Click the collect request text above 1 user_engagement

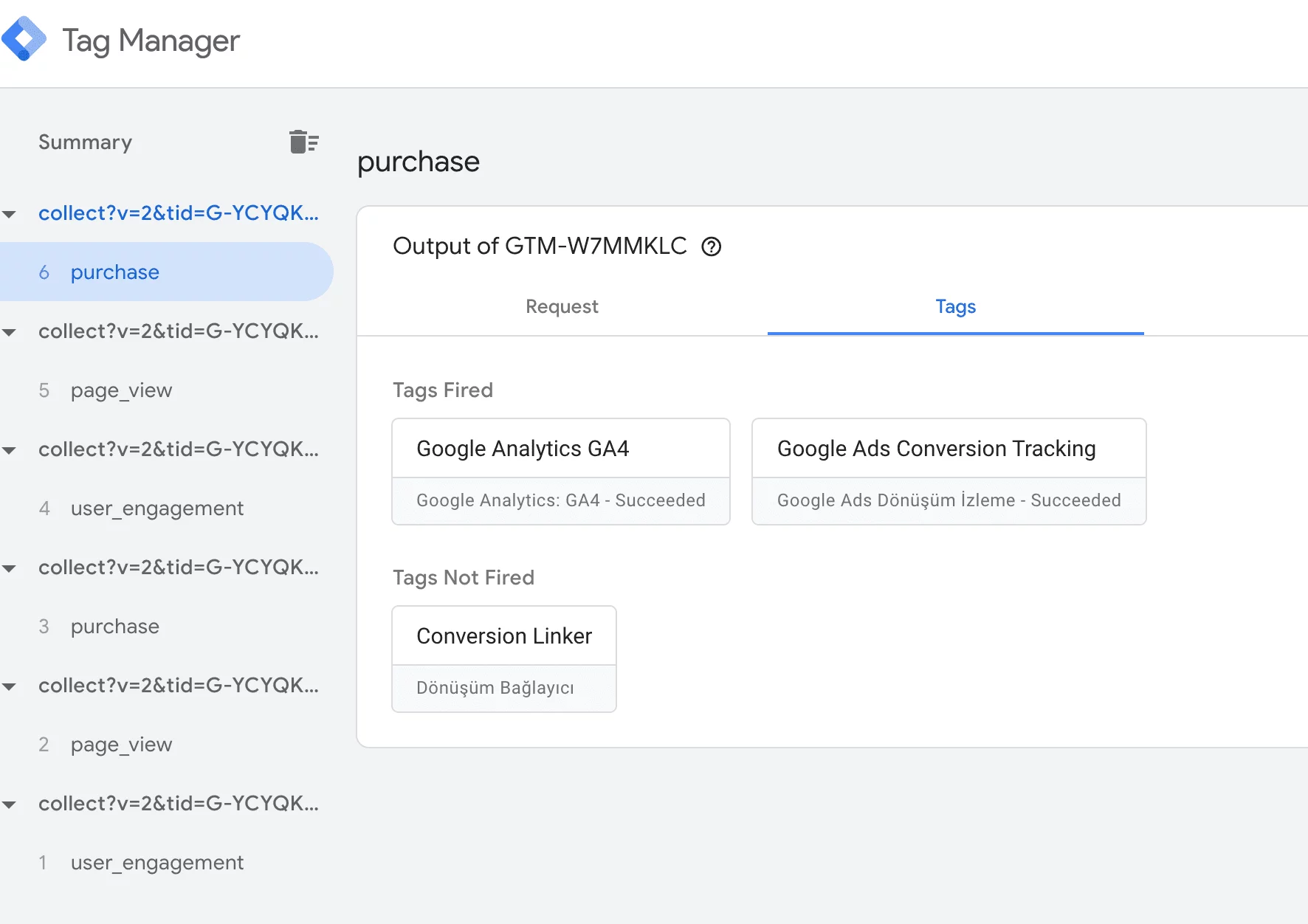[x=179, y=804]
